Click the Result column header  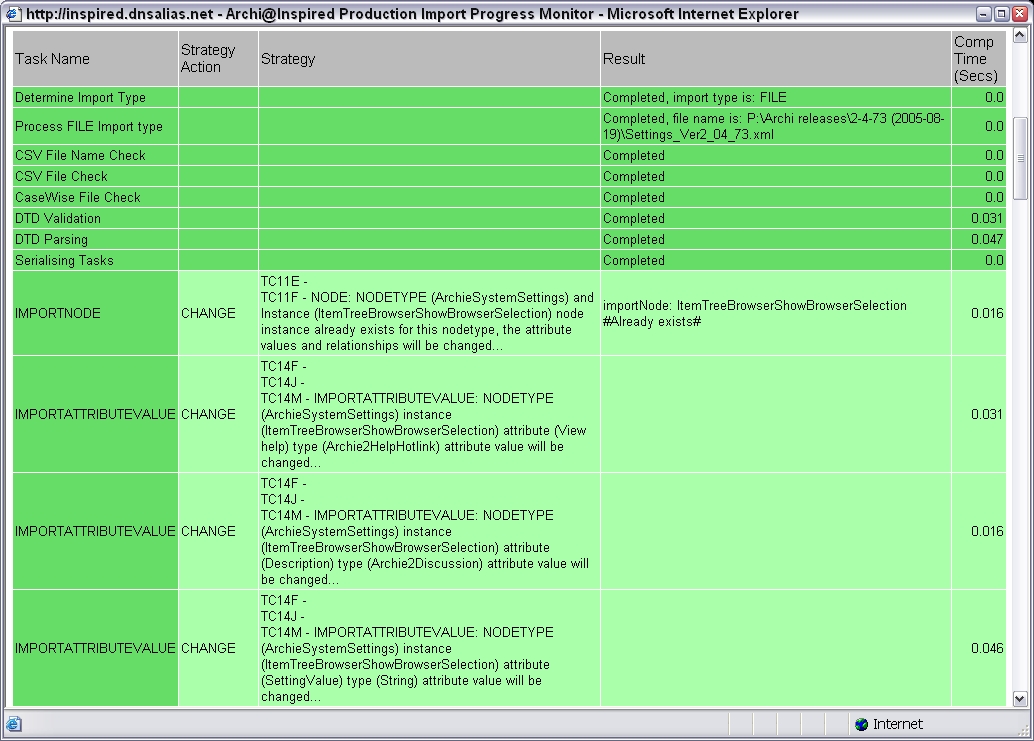(624, 59)
